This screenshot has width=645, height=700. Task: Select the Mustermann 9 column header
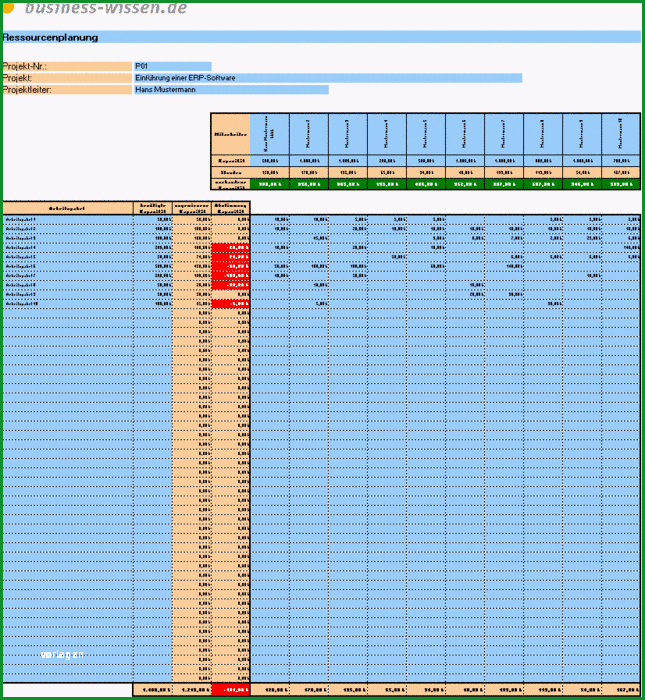(582, 134)
